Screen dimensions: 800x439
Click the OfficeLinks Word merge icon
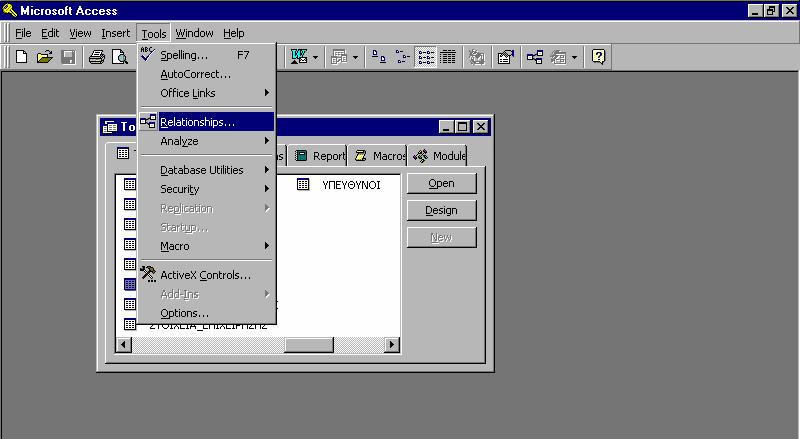click(x=299, y=57)
